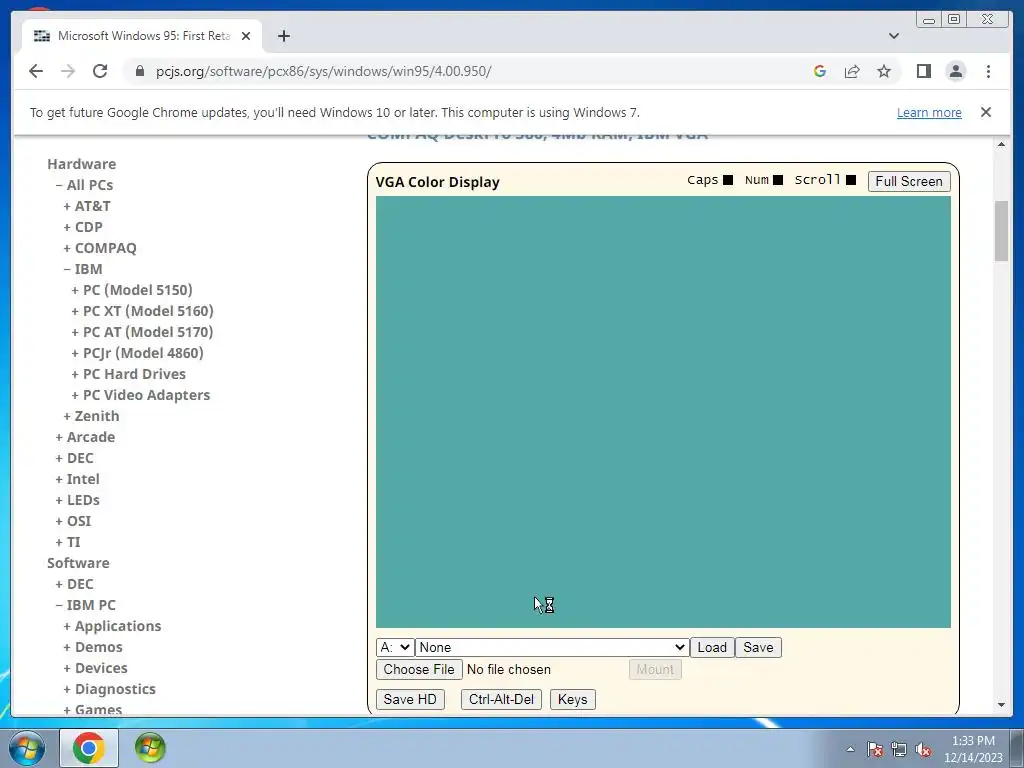Viewport: 1024px width, 768px height.
Task: Open the share page icon
Action: [x=852, y=71]
